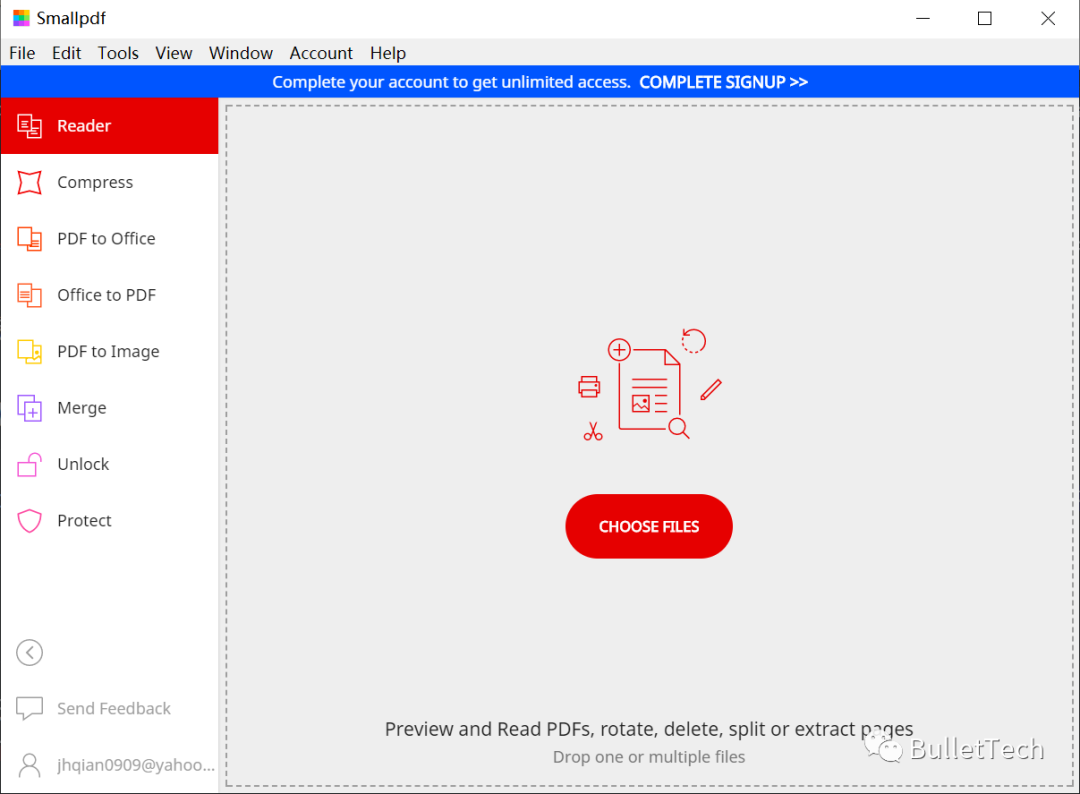This screenshot has height=794, width=1080.
Task: Select the Reader label in sidebar
Action: click(x=84, y=126)
